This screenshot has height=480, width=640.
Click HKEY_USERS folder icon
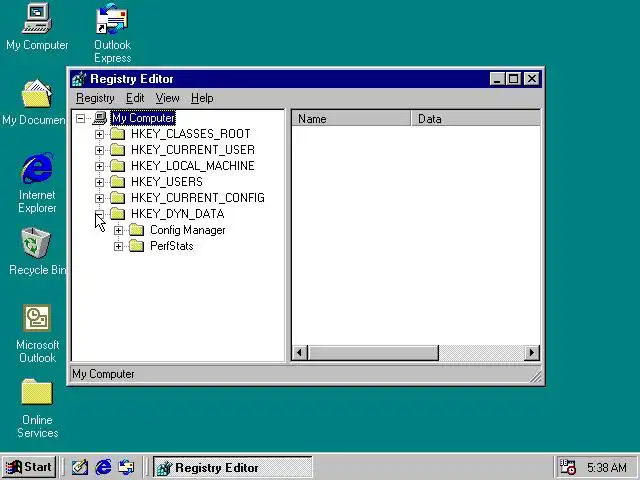point(118,182)
